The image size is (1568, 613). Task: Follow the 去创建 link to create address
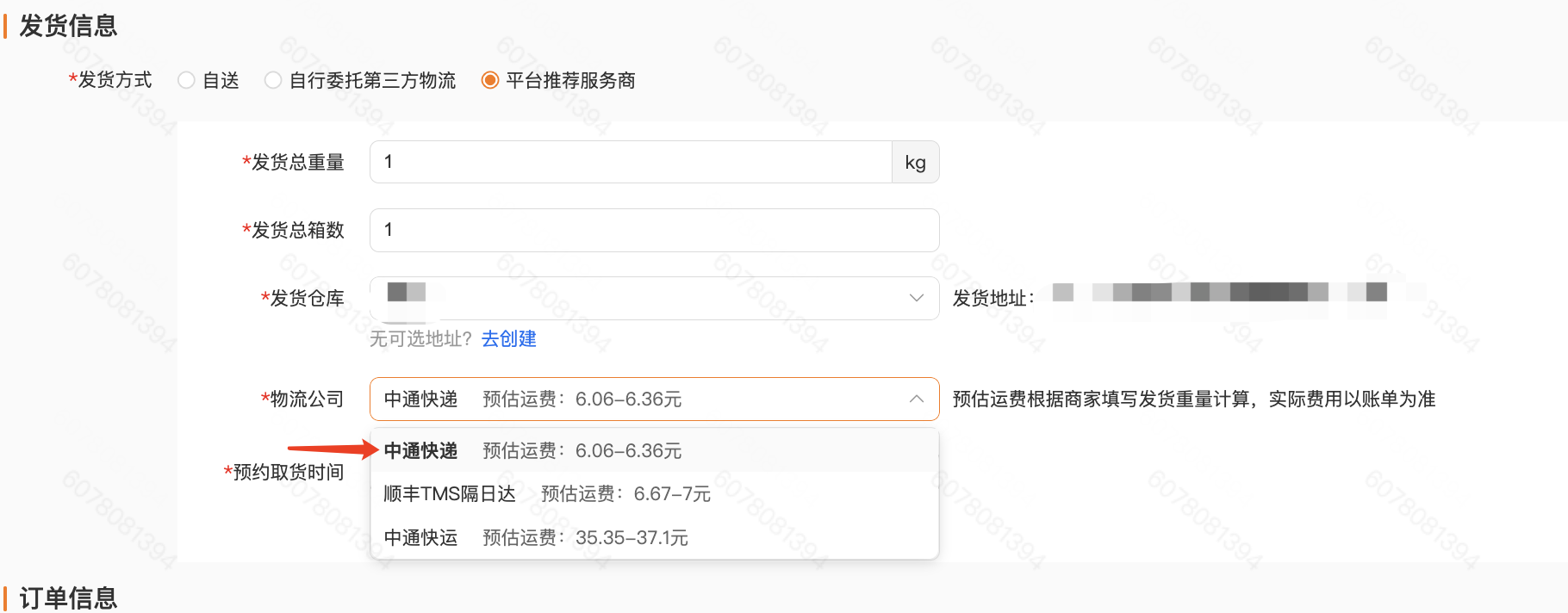(508, 339)
